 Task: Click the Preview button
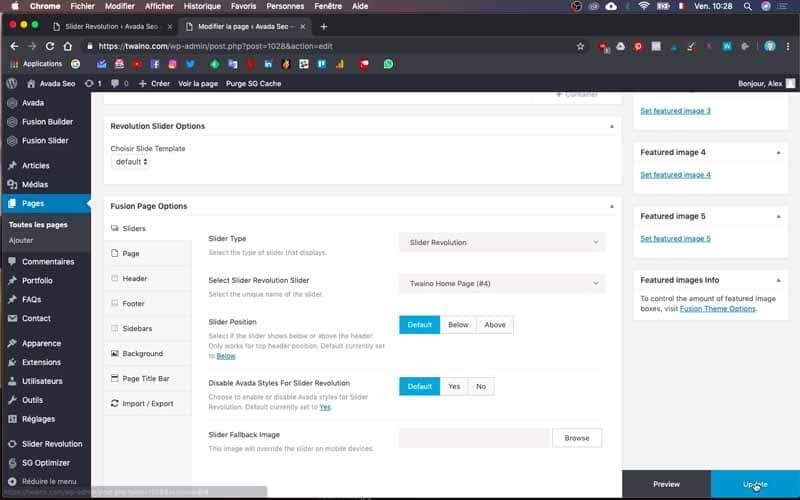pyautogui.click(x=666, y=484)
